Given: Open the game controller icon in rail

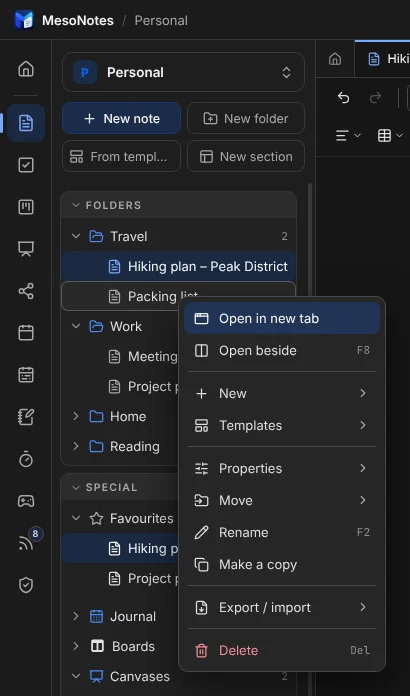Looking at the screenshot, I should [26, 501].
